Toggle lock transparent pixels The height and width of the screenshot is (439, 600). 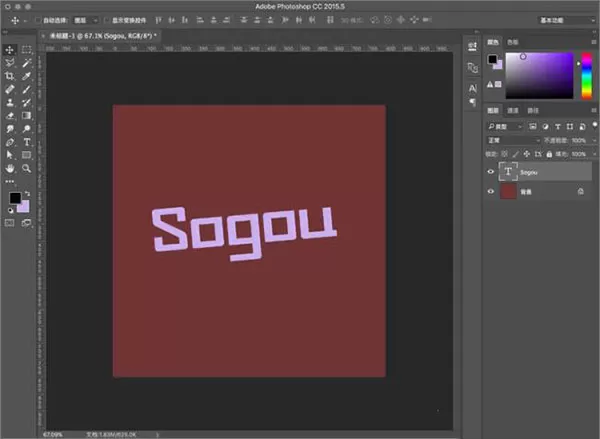[x=505, y=154]
